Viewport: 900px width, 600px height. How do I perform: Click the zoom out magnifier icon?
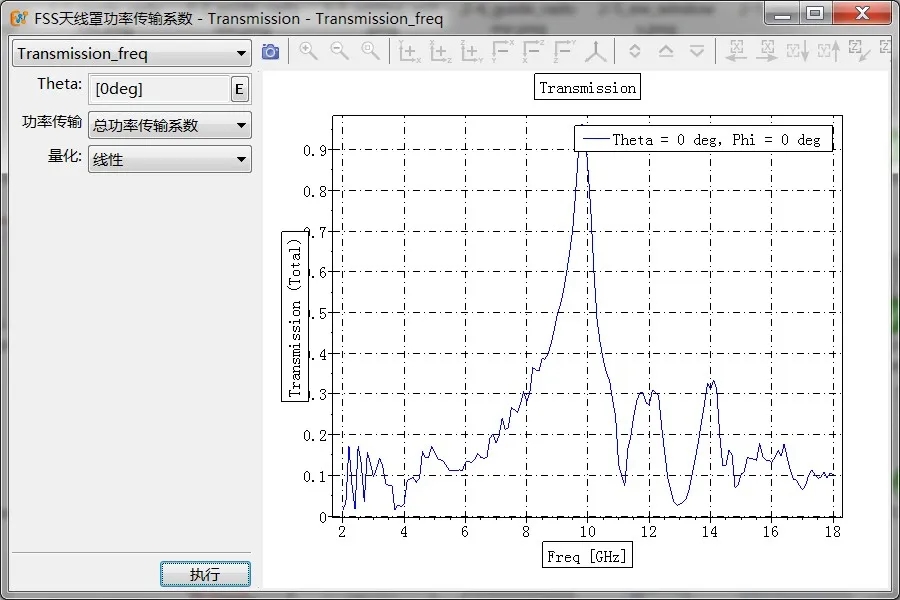tap(339, 52)
